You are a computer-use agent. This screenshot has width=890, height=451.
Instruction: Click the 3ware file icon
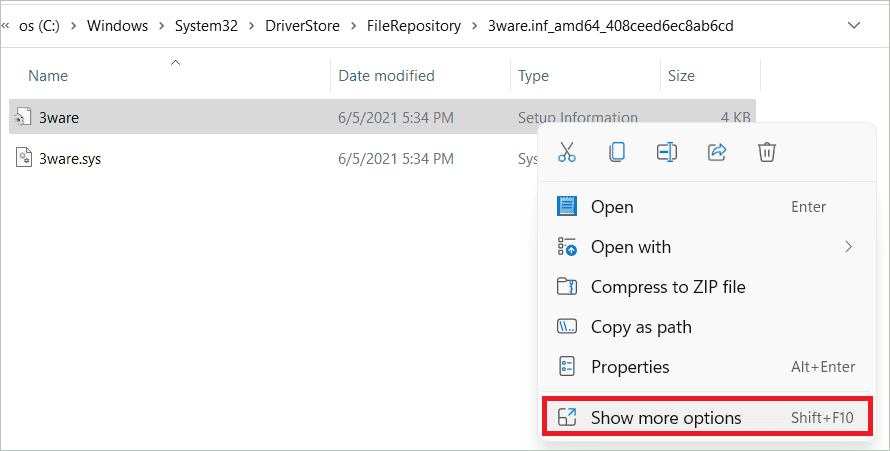(23, 117)
